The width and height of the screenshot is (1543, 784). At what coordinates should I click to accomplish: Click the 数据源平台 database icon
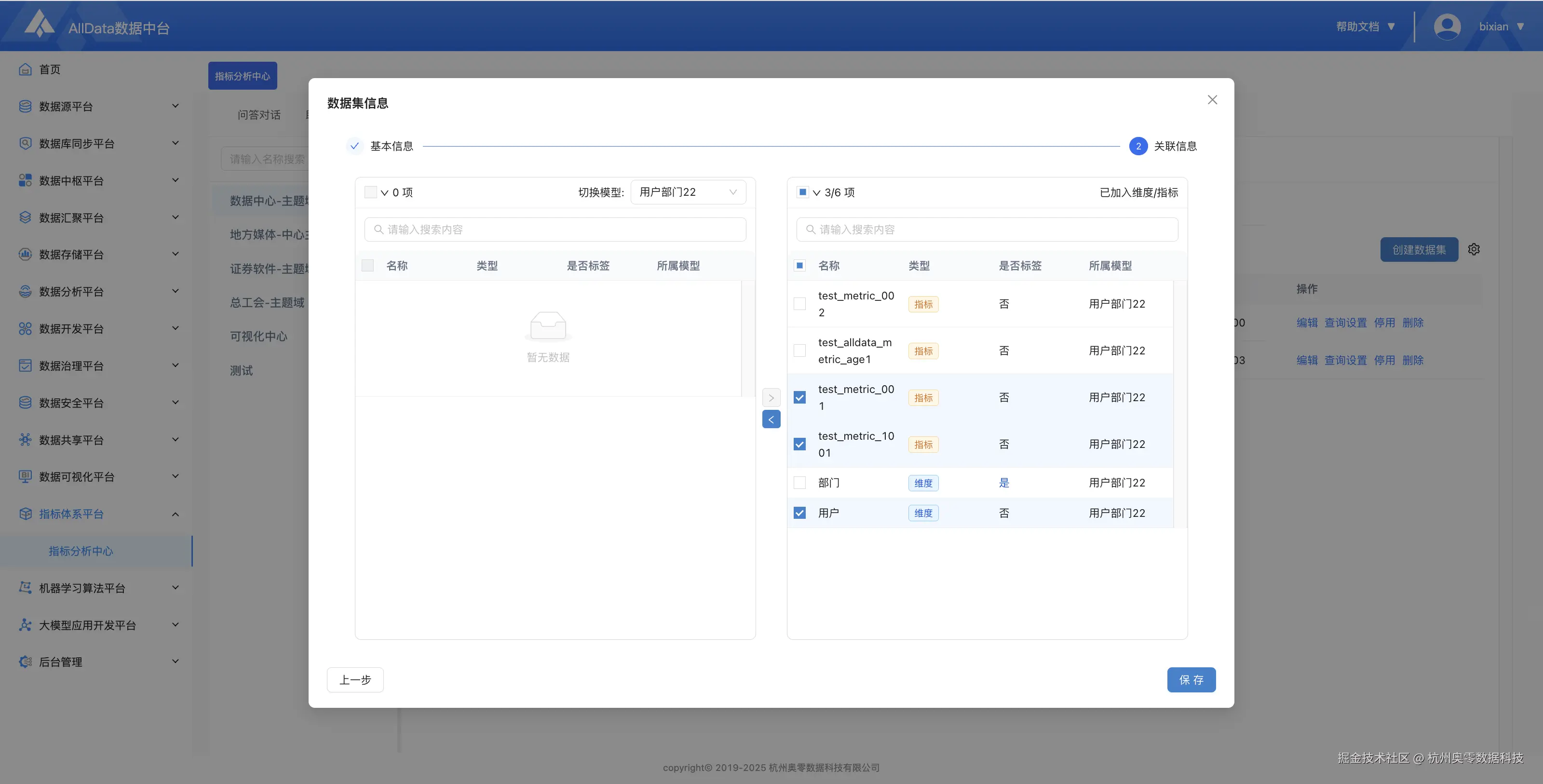(x=25, y=107)
